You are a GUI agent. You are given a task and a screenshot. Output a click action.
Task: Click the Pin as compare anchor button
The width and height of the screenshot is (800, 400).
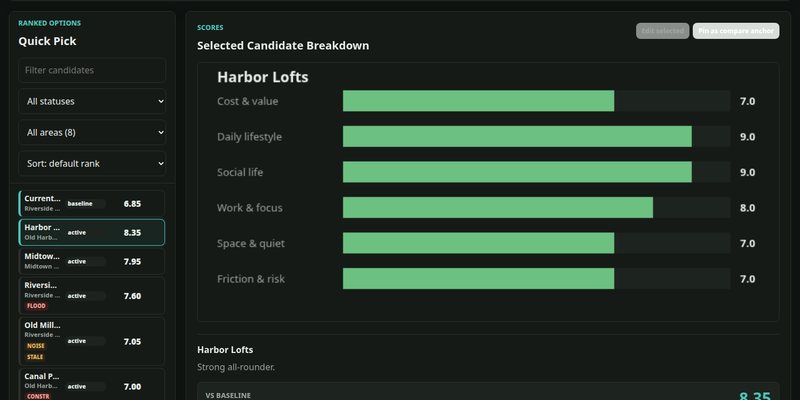tap(736, 31)
